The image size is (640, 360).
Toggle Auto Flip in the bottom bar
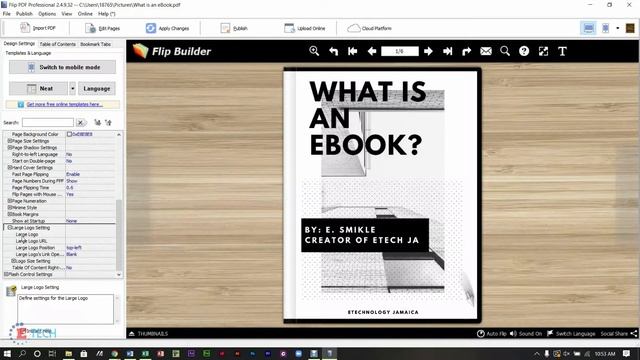pos(491,333)
